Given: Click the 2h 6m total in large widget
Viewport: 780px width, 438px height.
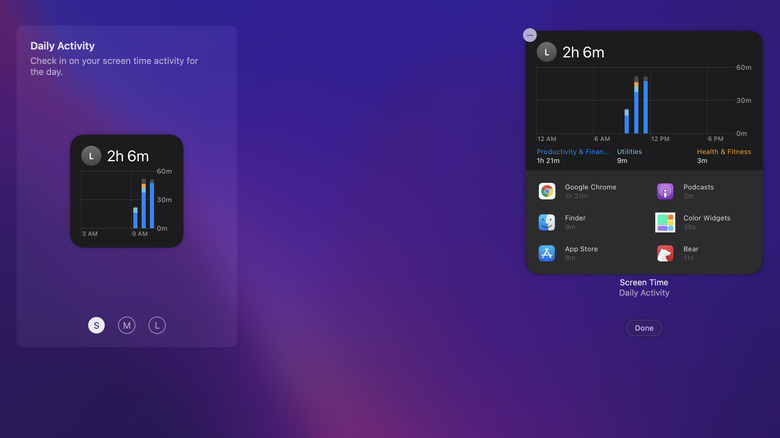Looking at the screenshot, I should pyautogui.click(x=583, y=53).
